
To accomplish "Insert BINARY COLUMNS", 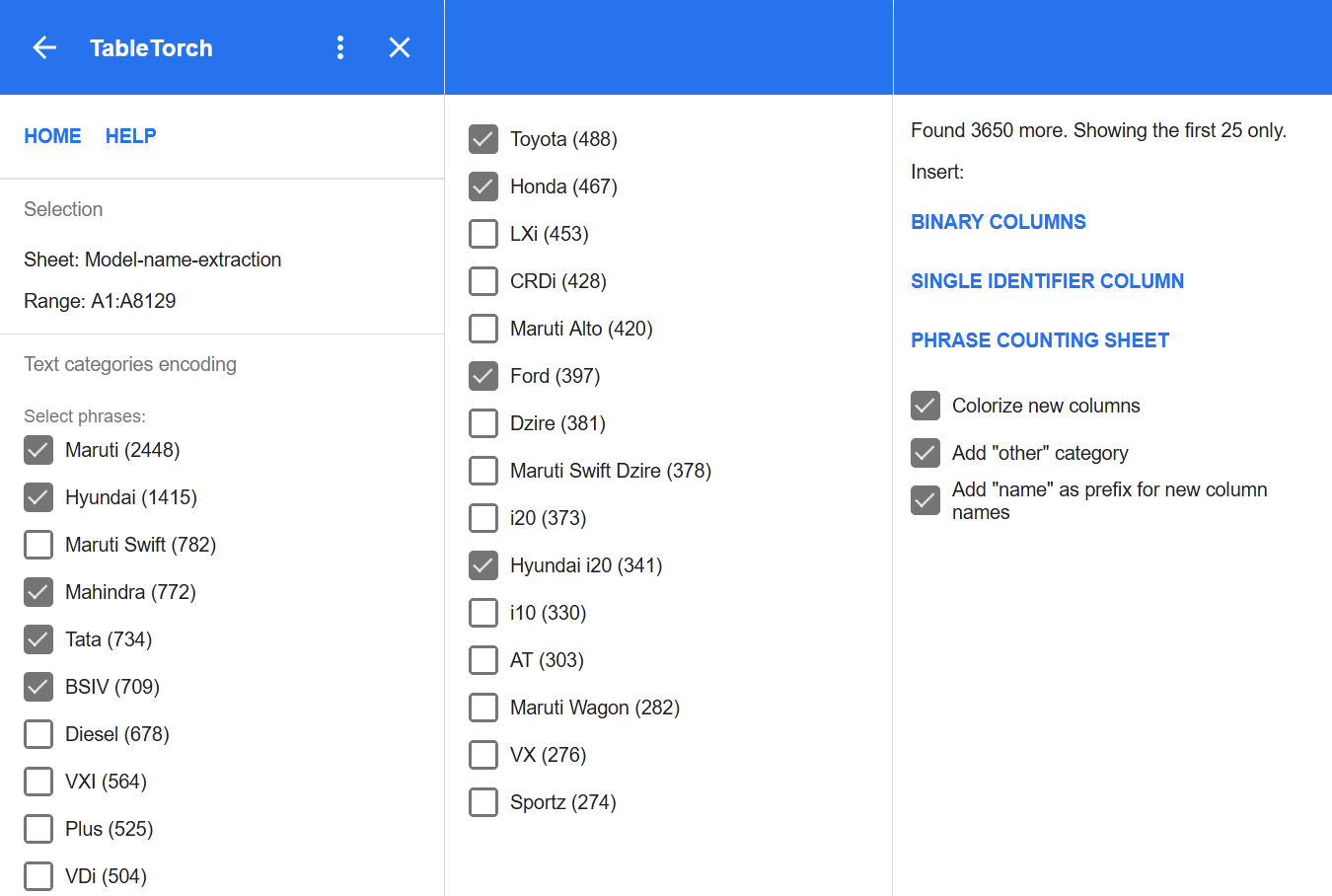I will point(999,222).
